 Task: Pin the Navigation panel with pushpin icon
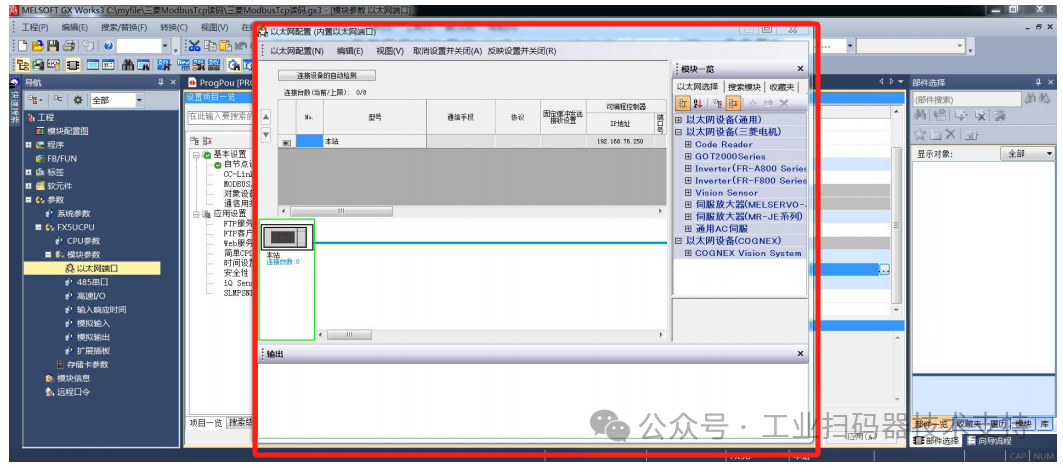click(161, 82)
